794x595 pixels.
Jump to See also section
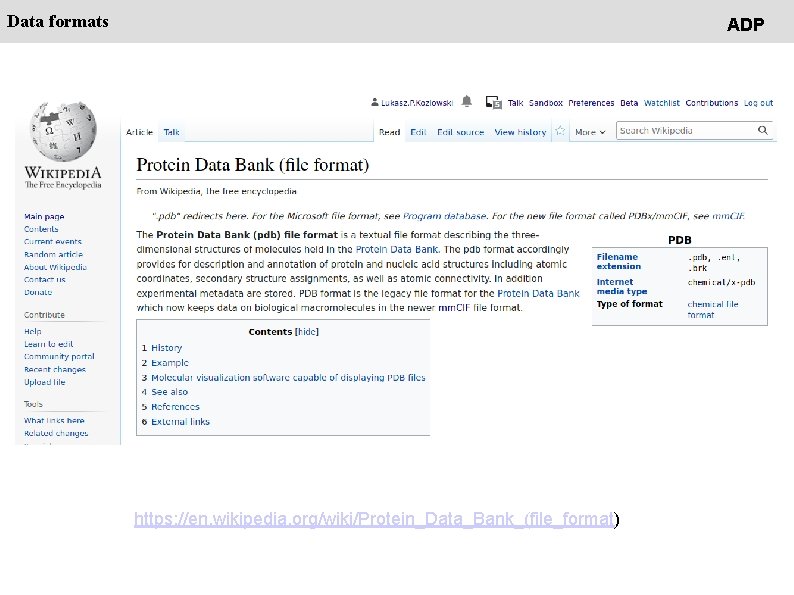click(x=170, y=392)
